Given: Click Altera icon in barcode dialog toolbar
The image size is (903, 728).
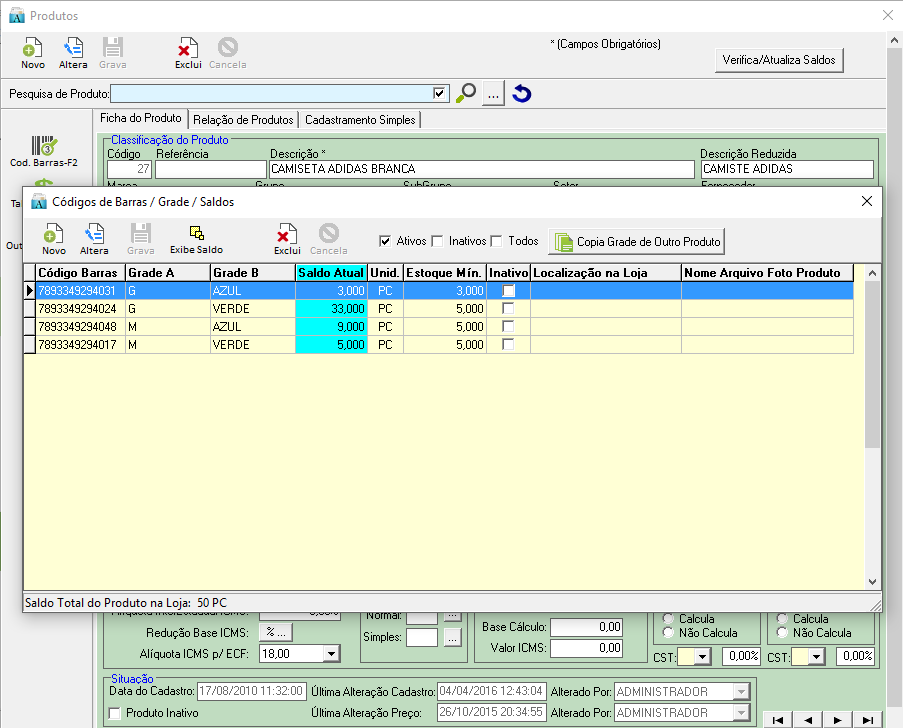Looking at the screenshot, I should pos(94,235).
